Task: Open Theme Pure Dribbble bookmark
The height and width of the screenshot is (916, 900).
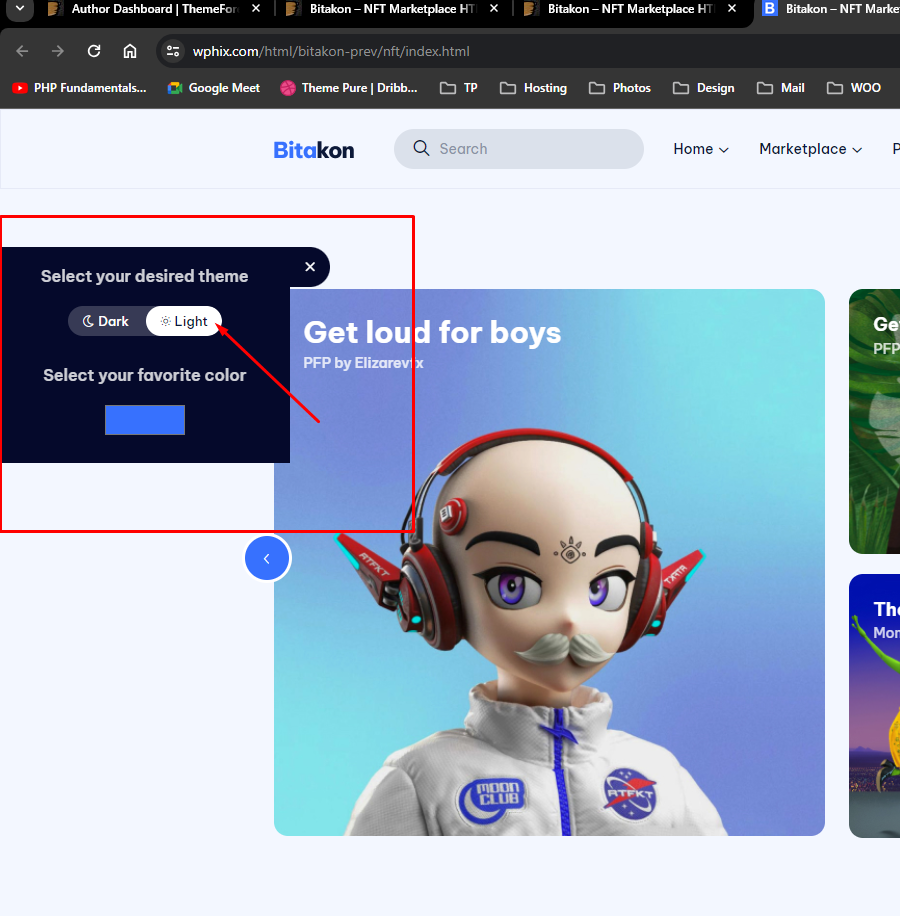Action: [x=349, y=88]
